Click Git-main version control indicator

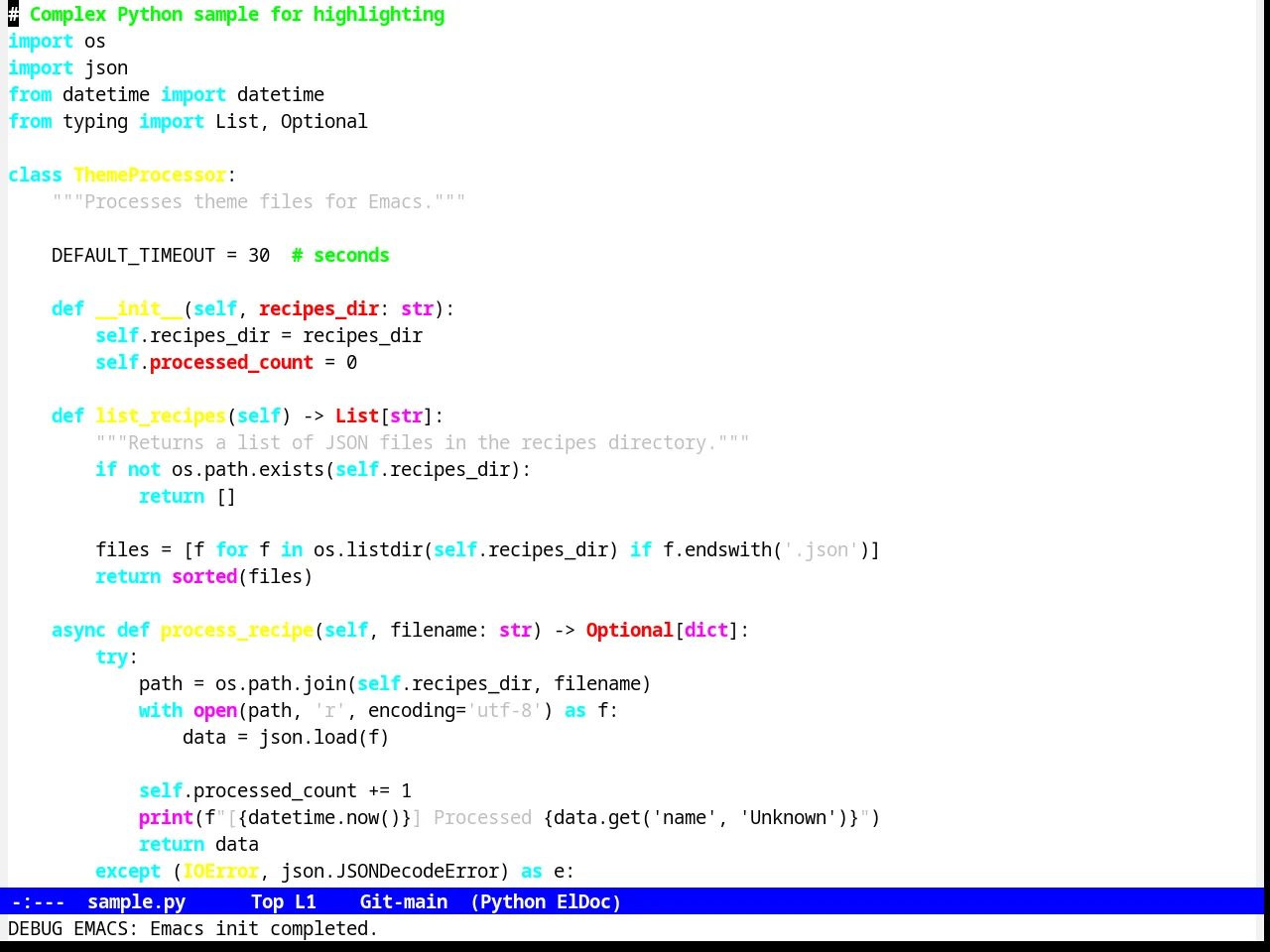pos(403,901)
